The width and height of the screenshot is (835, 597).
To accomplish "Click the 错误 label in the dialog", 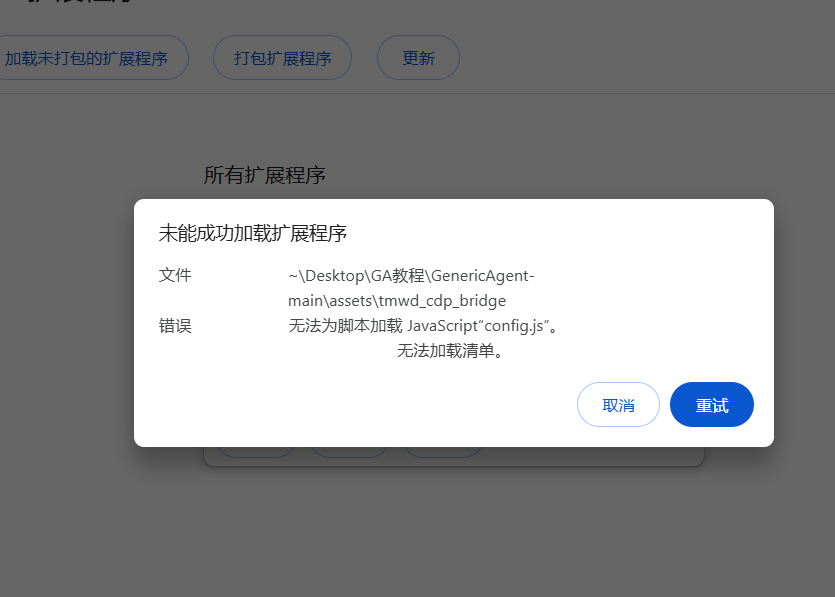I will 175,326.
